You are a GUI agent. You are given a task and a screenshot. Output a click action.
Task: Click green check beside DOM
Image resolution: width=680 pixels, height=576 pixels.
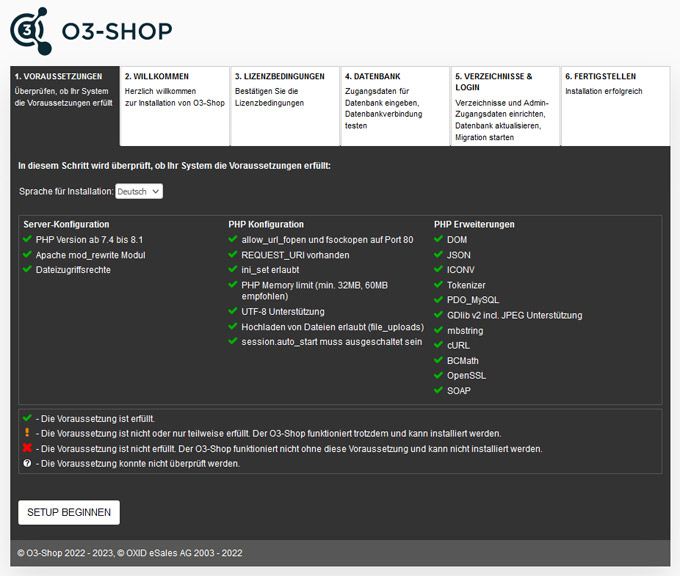[x=438, y=239]
